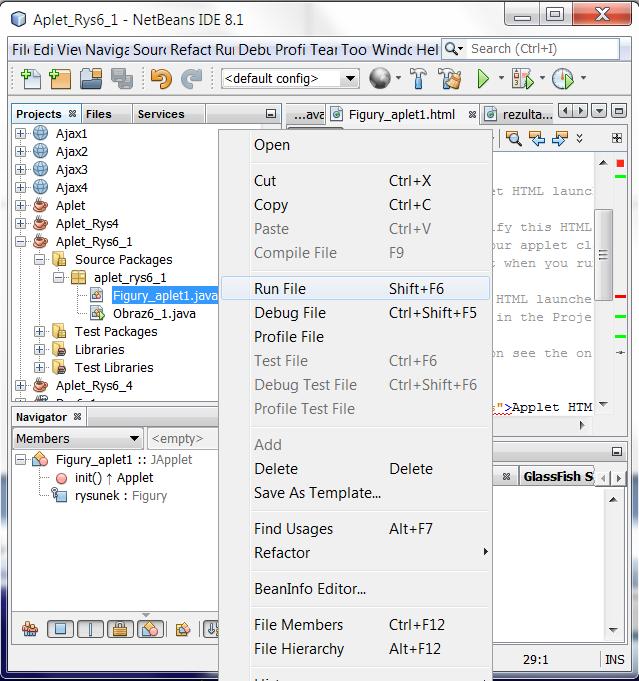Click the editor Find Selection magnifier icon
This screenshot has height=681, width=639.
[x=513, y=139]
